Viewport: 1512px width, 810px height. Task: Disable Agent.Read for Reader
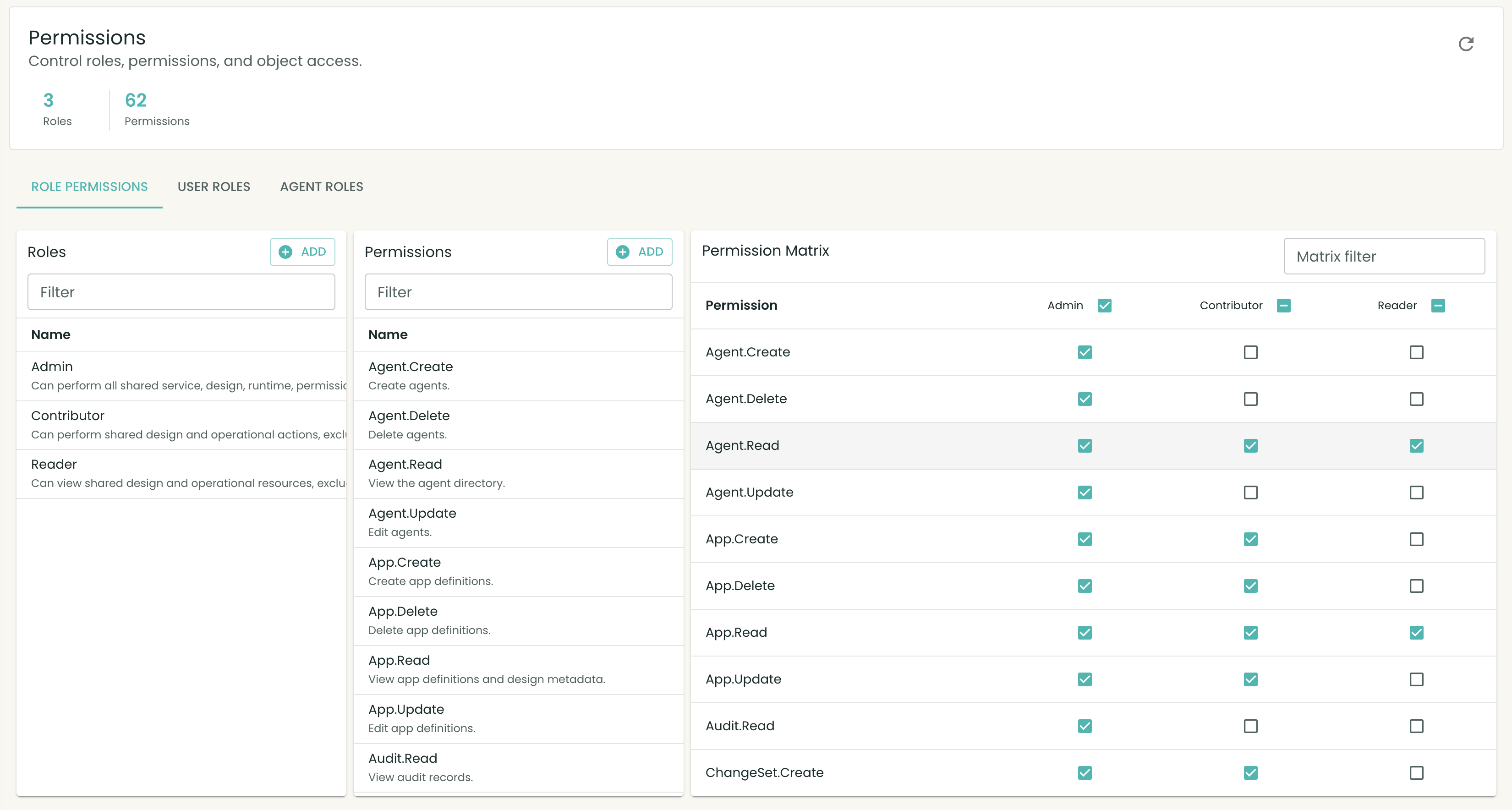pyautogui.click(x=1416, y=445)
